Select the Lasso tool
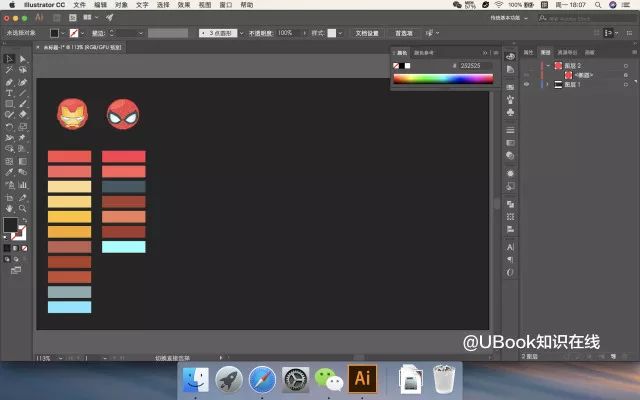The width and height of the screenshot is (640, 400). point(23,70)
